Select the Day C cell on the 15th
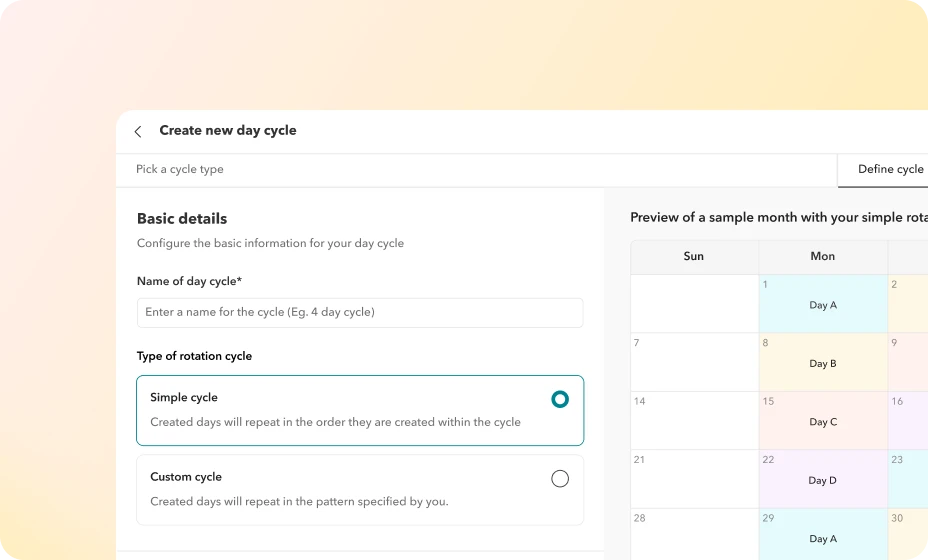 pyautogui.click(x=823, y=420)
